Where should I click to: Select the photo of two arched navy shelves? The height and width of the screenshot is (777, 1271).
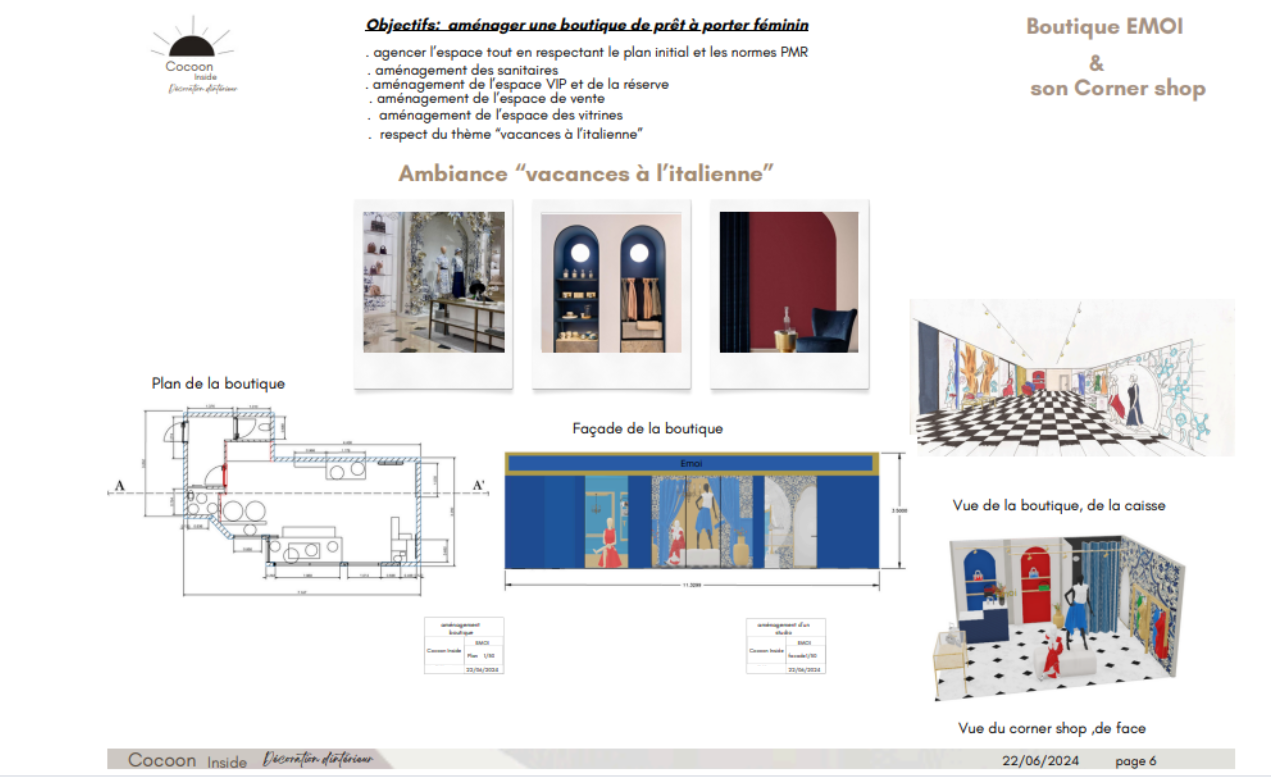pyautogui.click(x=611, y=282)
